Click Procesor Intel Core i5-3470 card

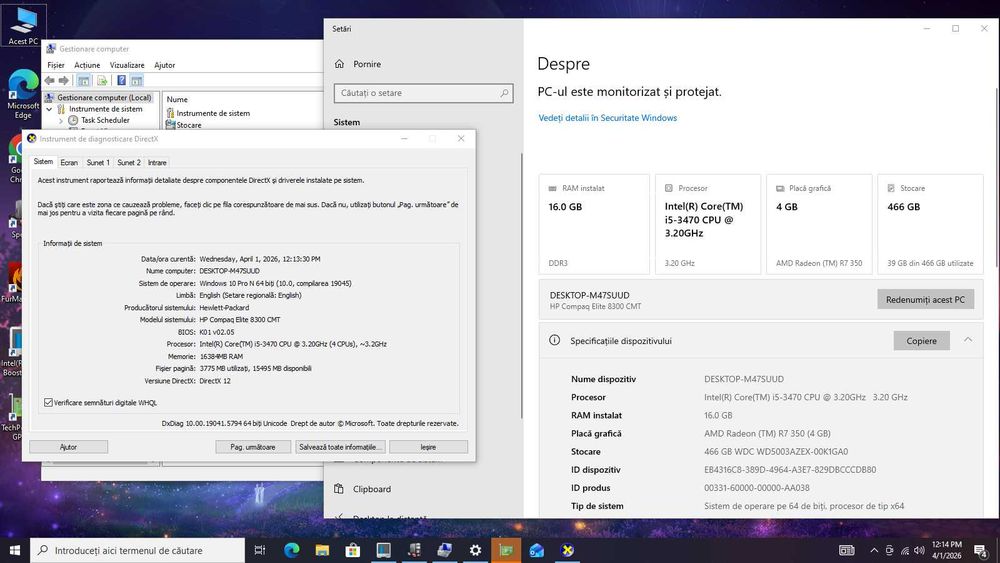point(708,224)
